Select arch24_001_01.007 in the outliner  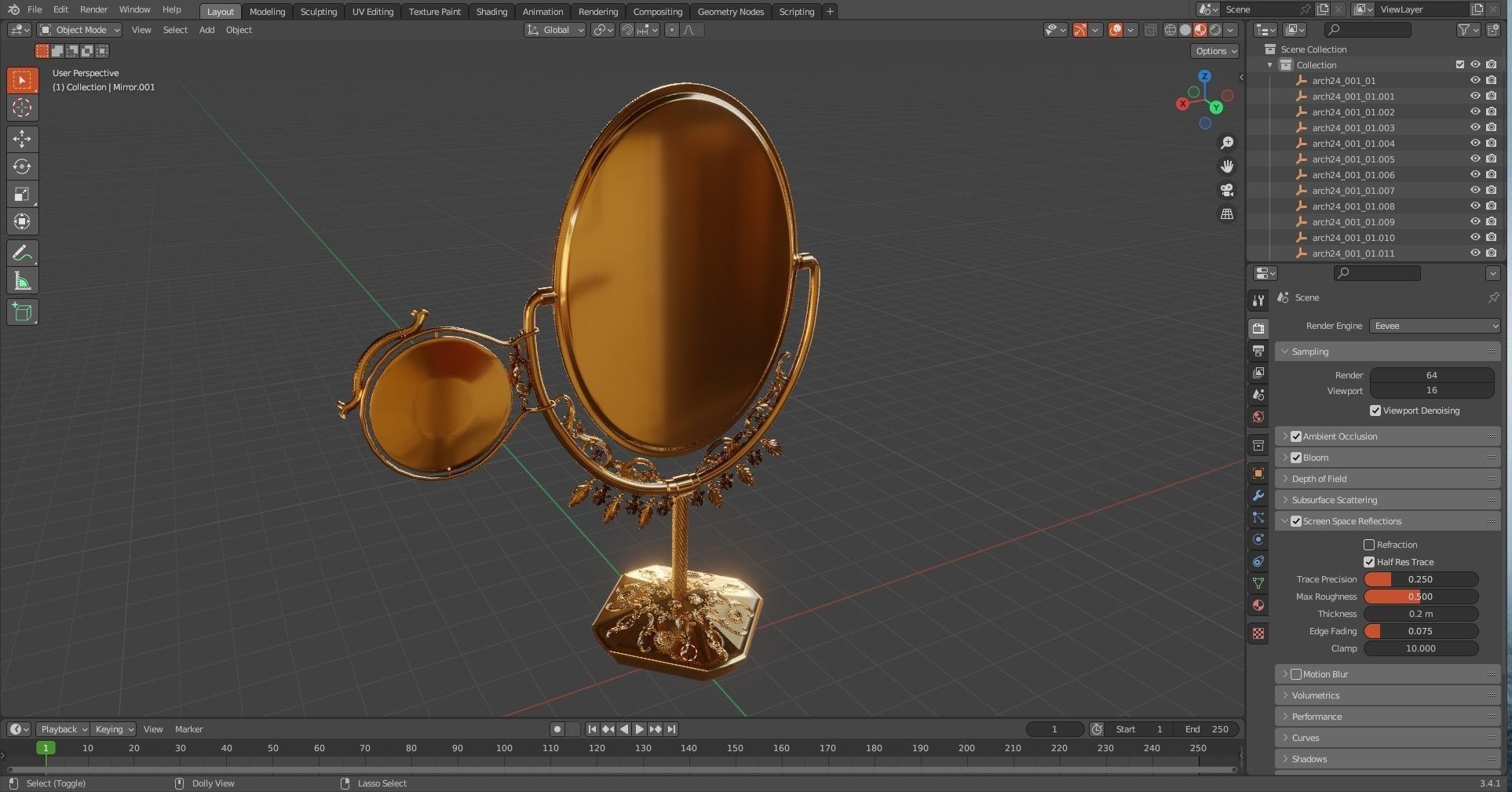point(1353,191)
